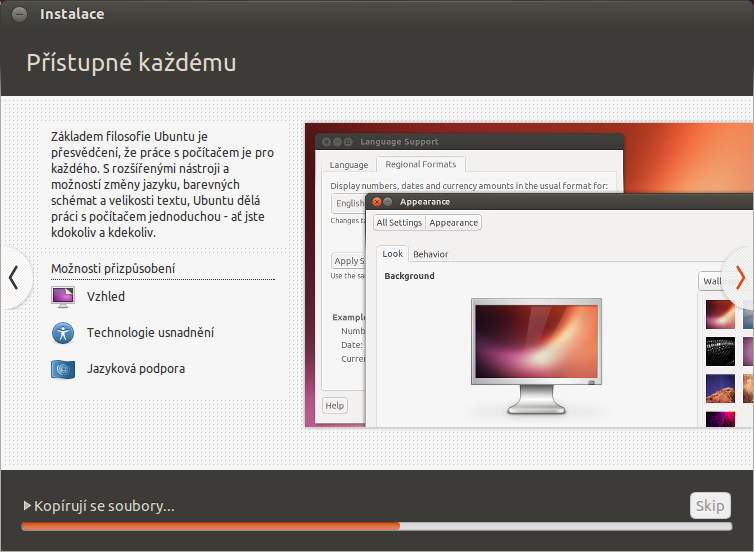Click the Language Support window title
Viewport: 754px width, 552px height.
coord(399,142)
